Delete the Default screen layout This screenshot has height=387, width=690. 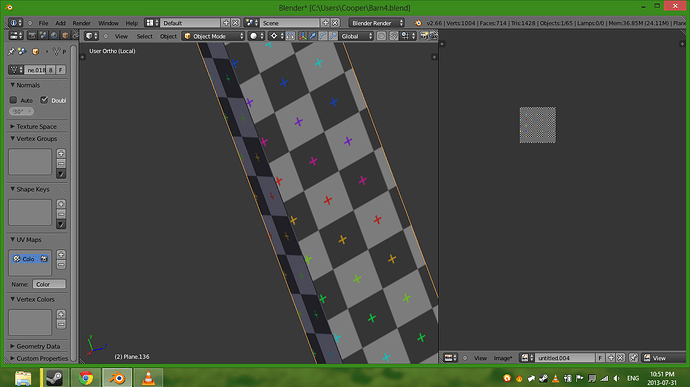[x=235, y=23]
